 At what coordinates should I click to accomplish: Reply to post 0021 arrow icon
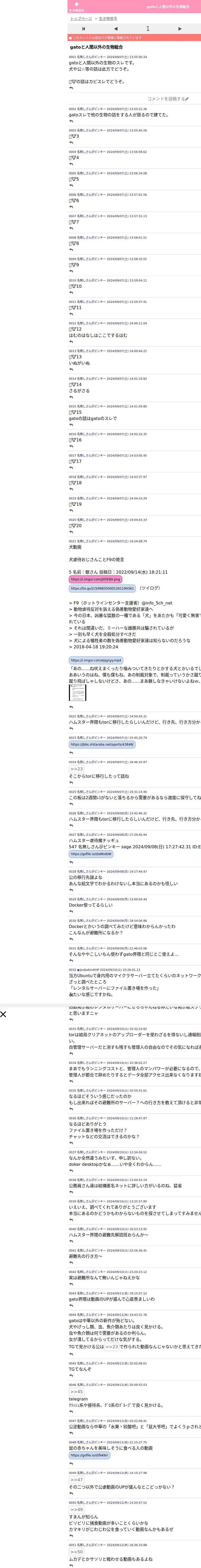pos(71,707)
